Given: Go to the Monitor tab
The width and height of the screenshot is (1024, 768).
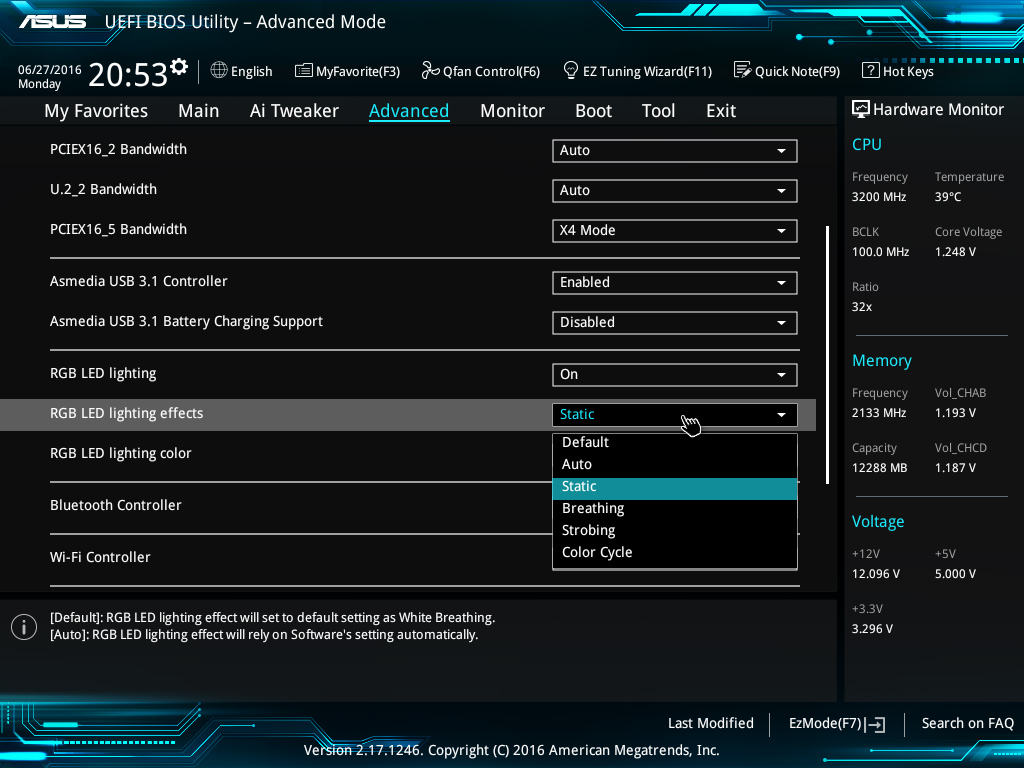Looking at the screenshot, I should click(512, 111).
